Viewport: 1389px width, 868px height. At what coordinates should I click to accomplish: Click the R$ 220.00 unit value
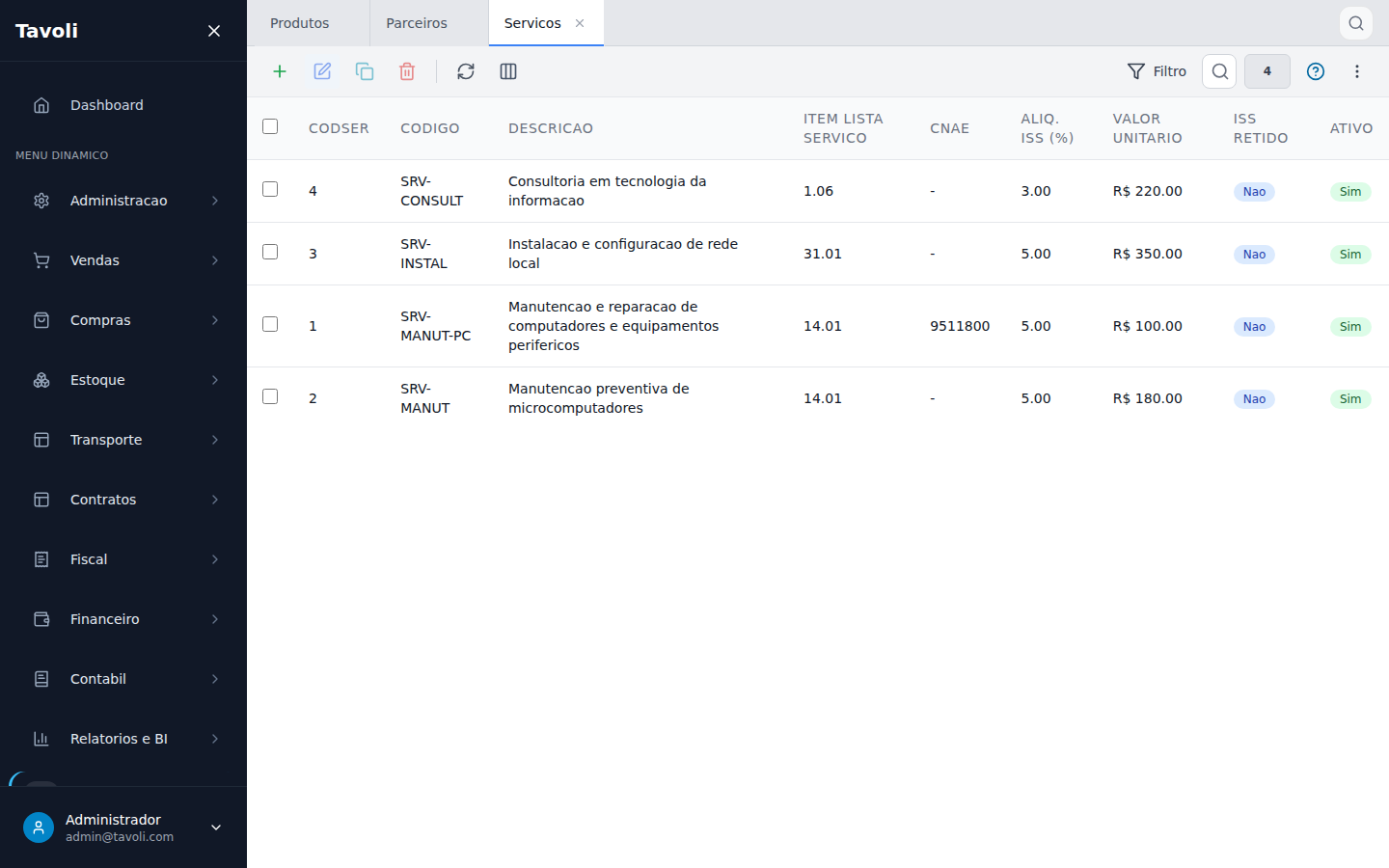(x=1148, y=191)
